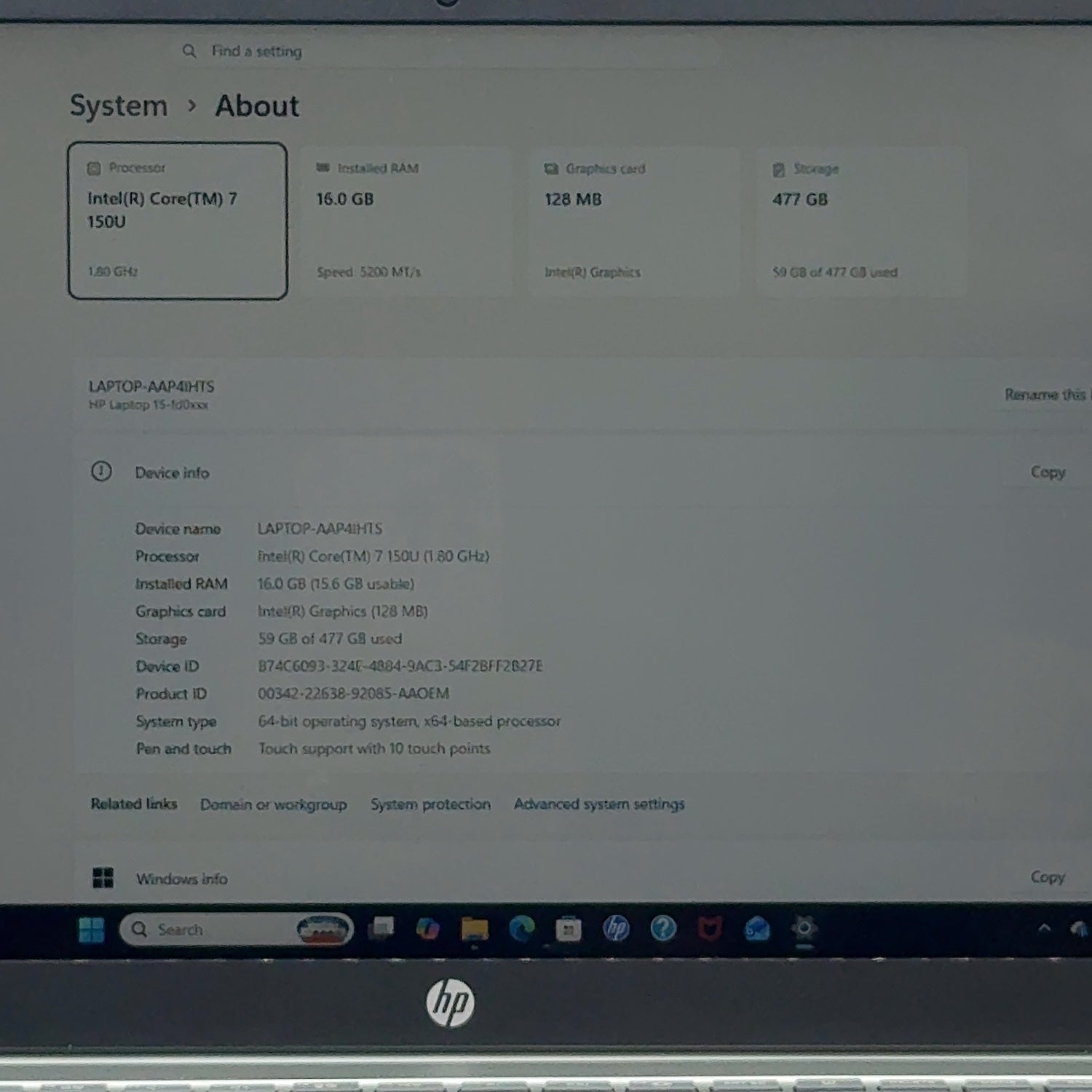Open the blue question mark help app
Image resolution: width=1092 pixels, height=1092 pixels.
(662, 928)
